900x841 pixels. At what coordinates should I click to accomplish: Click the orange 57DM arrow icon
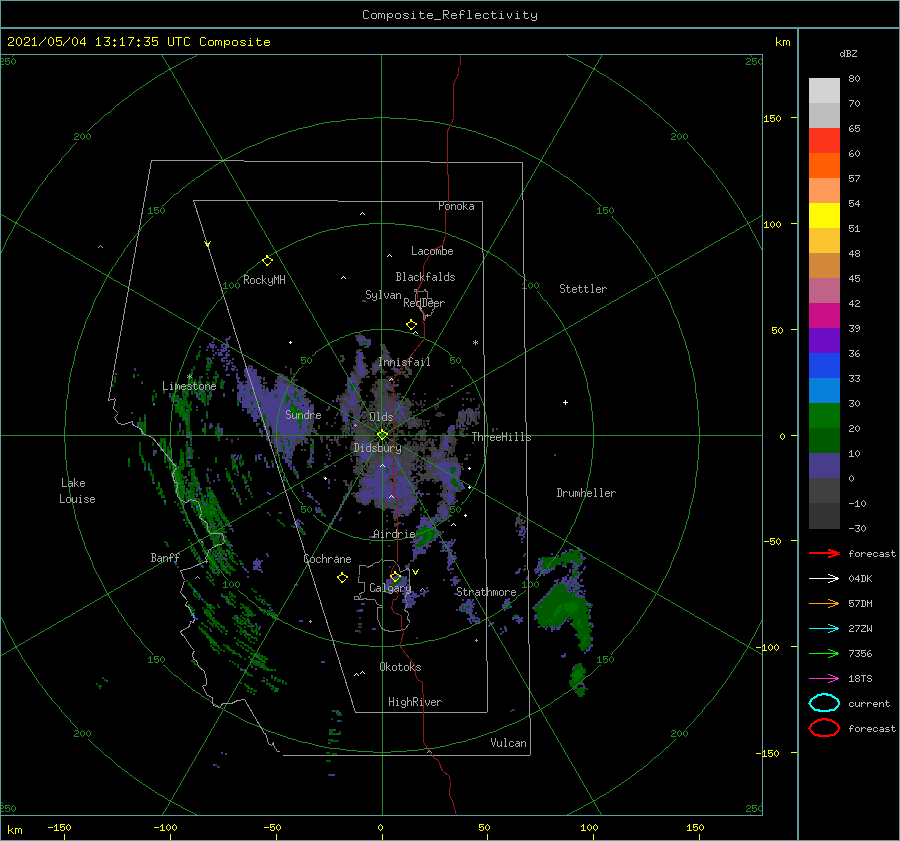pos(824,603)
